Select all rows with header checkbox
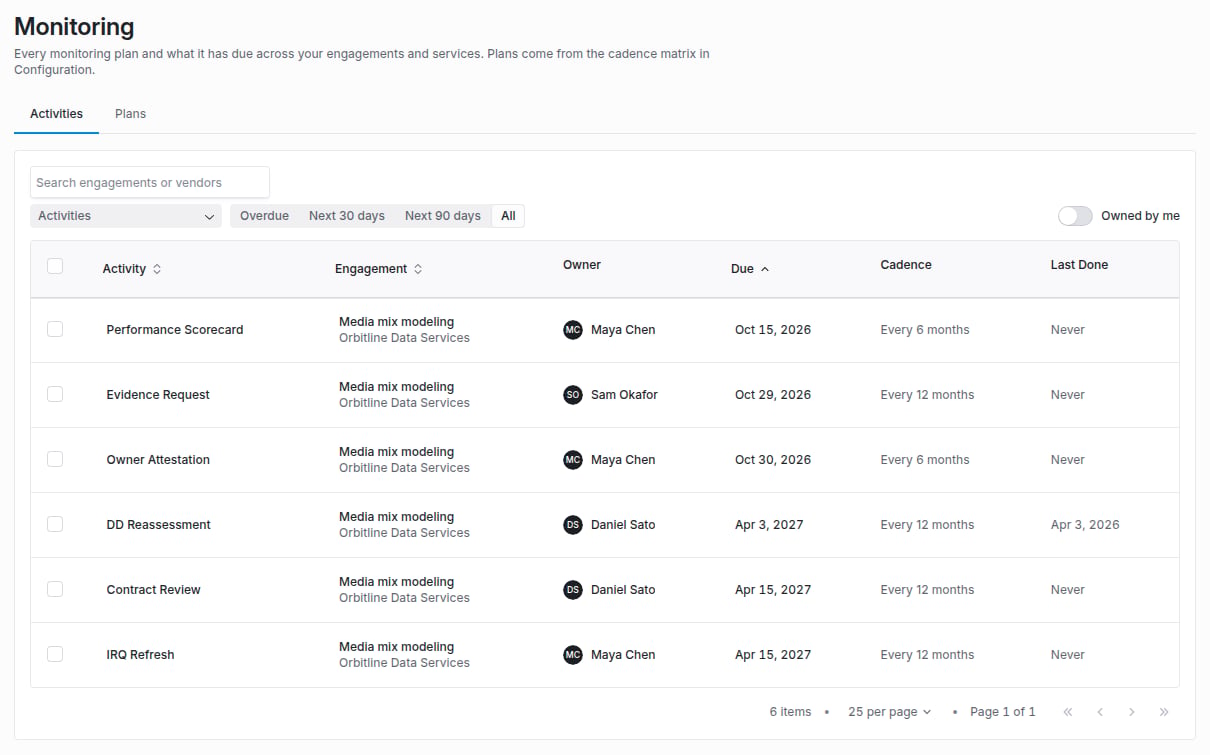This screenshot has height=755, width=1210. pos(55,266)
